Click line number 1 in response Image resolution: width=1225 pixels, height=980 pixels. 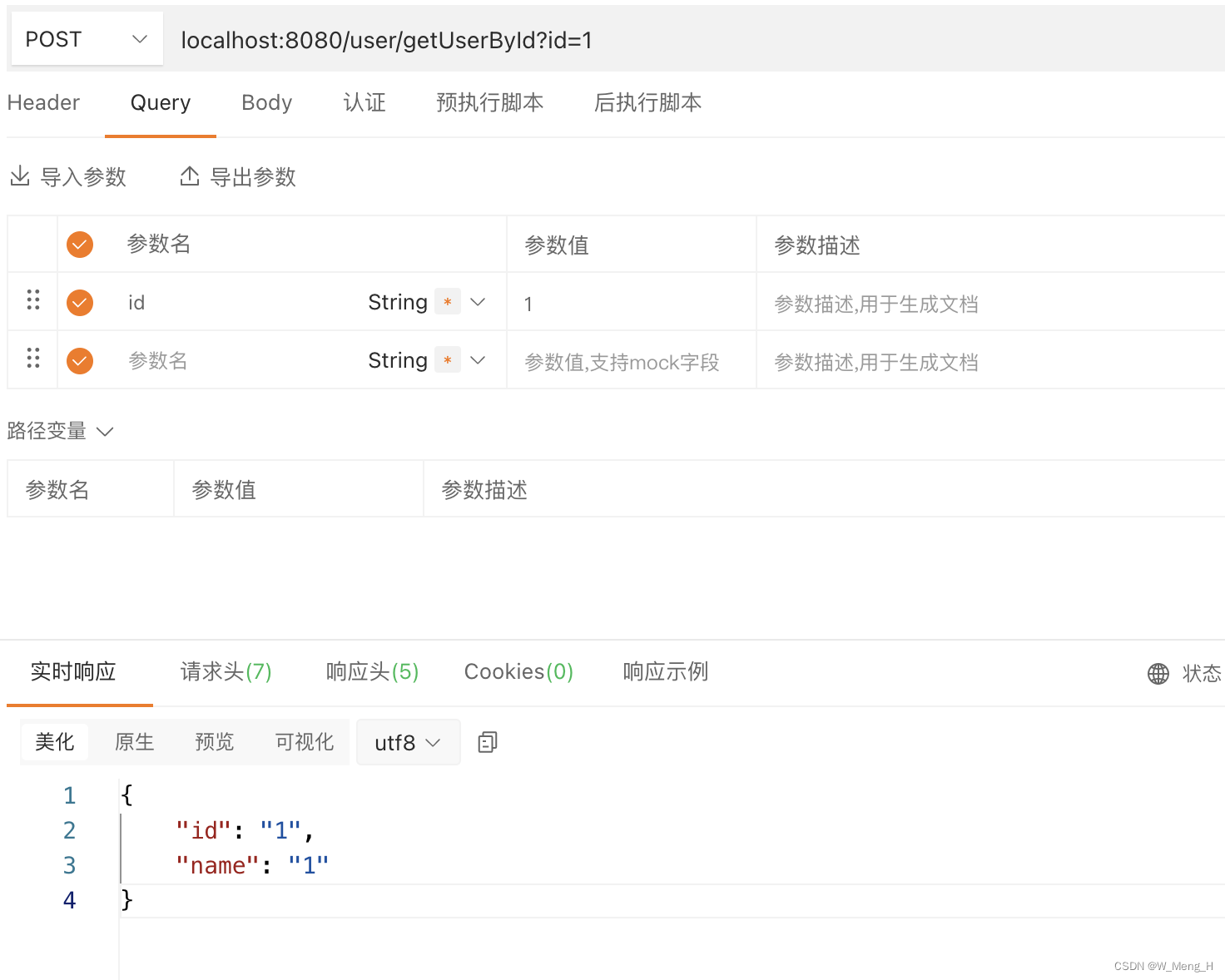coord(70,795)
